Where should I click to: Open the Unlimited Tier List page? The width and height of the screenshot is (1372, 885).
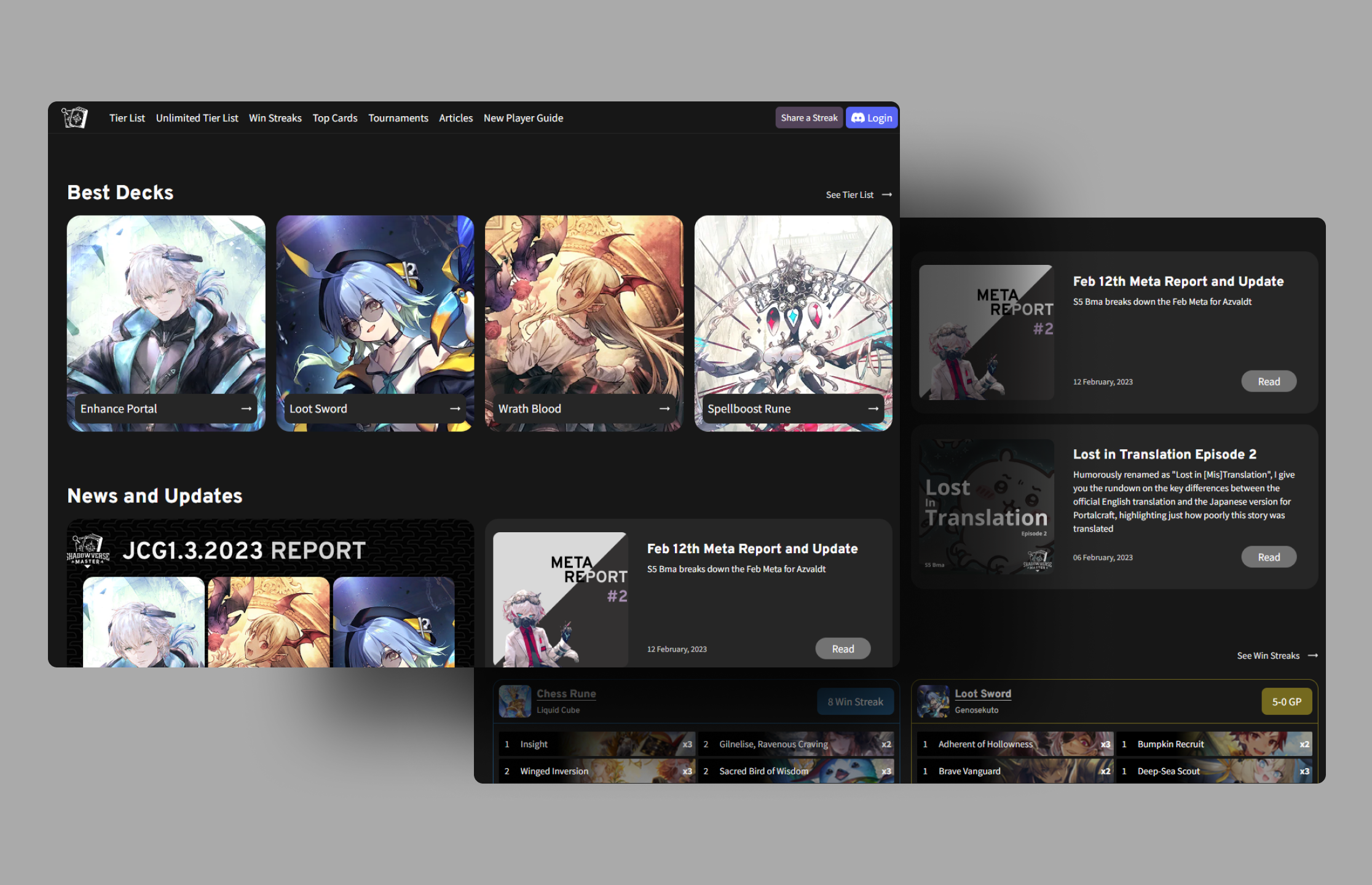point(197,118)
